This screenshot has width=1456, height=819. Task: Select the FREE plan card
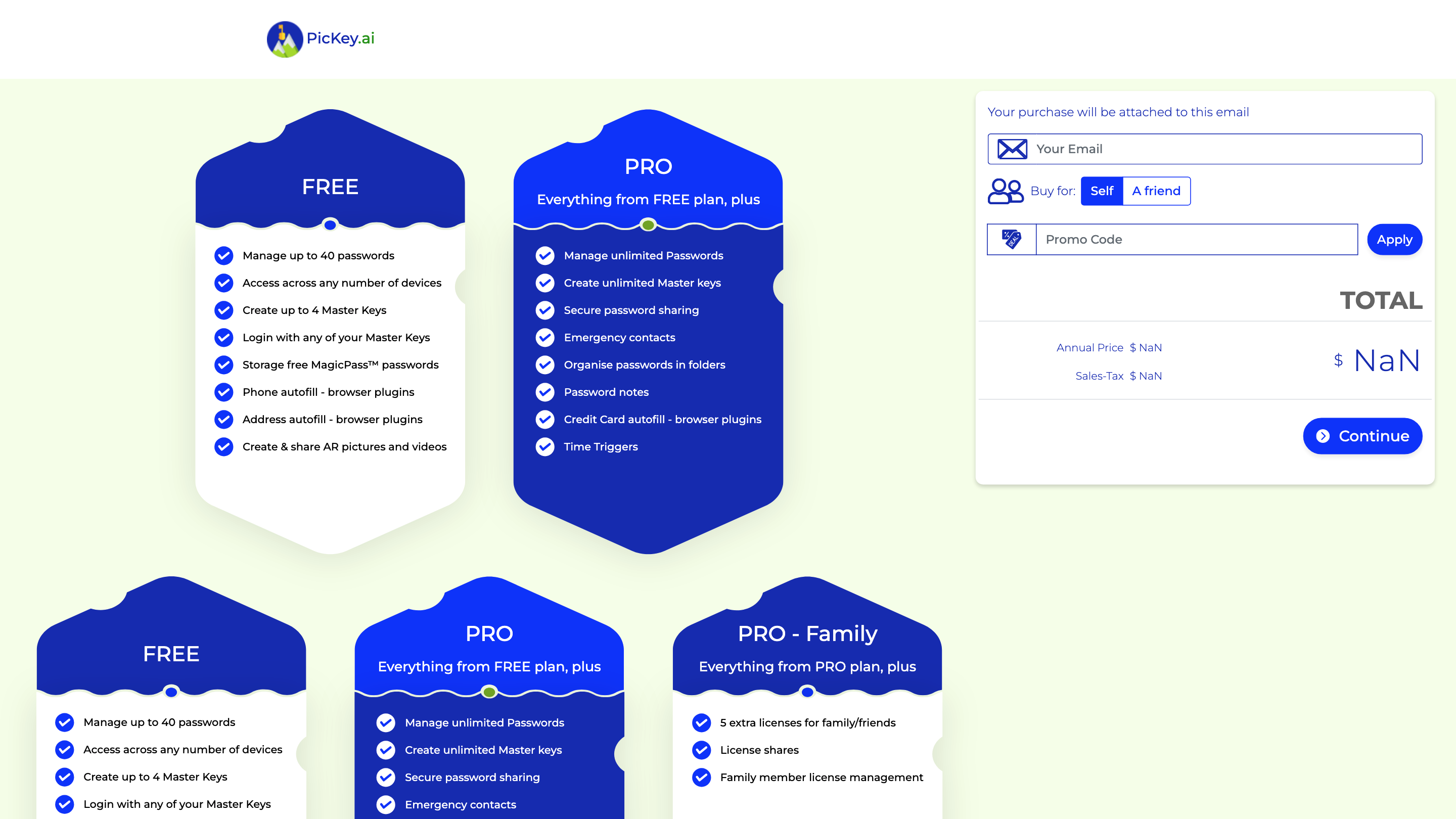331,187
